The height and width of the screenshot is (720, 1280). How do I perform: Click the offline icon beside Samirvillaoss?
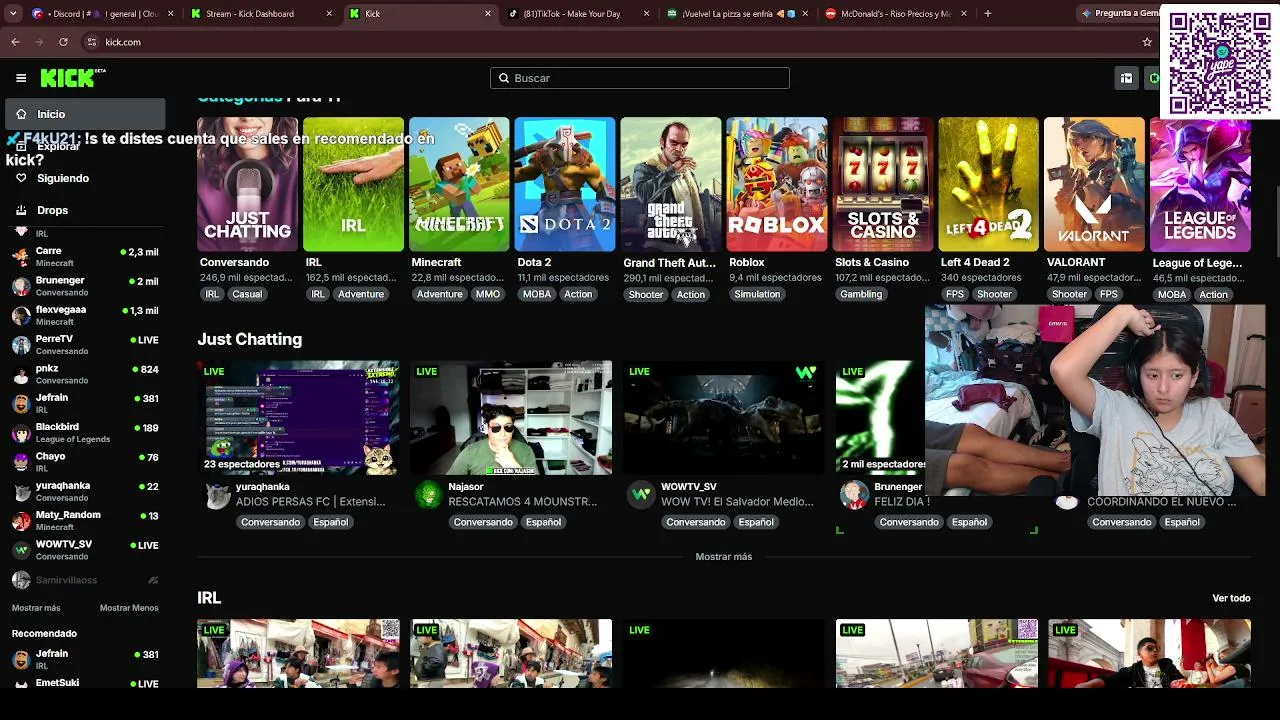click(x=153, y=580)
